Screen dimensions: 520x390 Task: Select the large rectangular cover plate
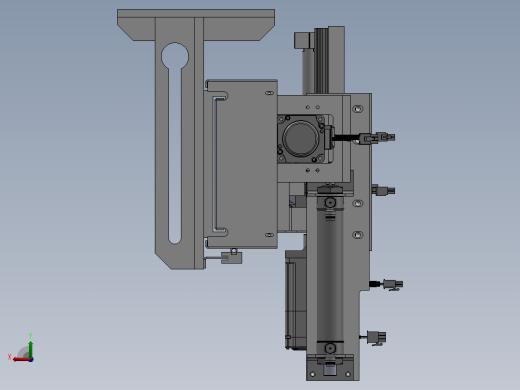coord(242,164)
